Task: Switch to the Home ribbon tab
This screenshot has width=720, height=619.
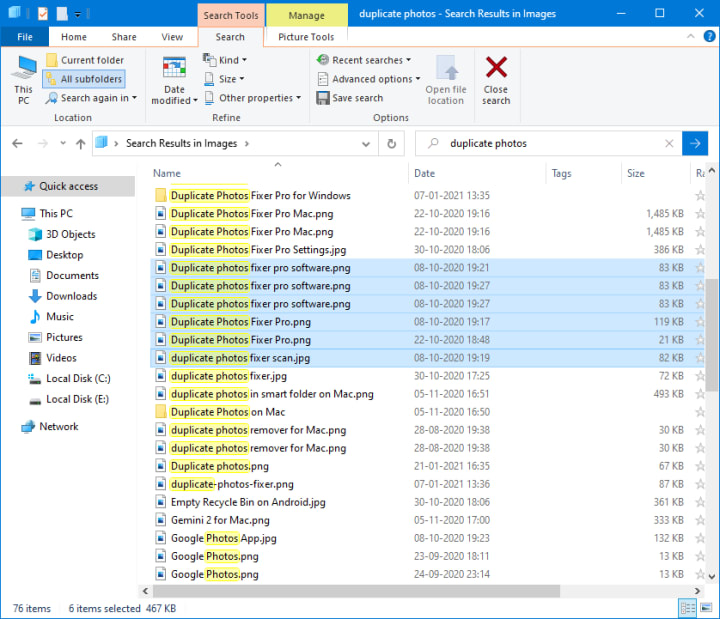Action: (x=73, y=37)
